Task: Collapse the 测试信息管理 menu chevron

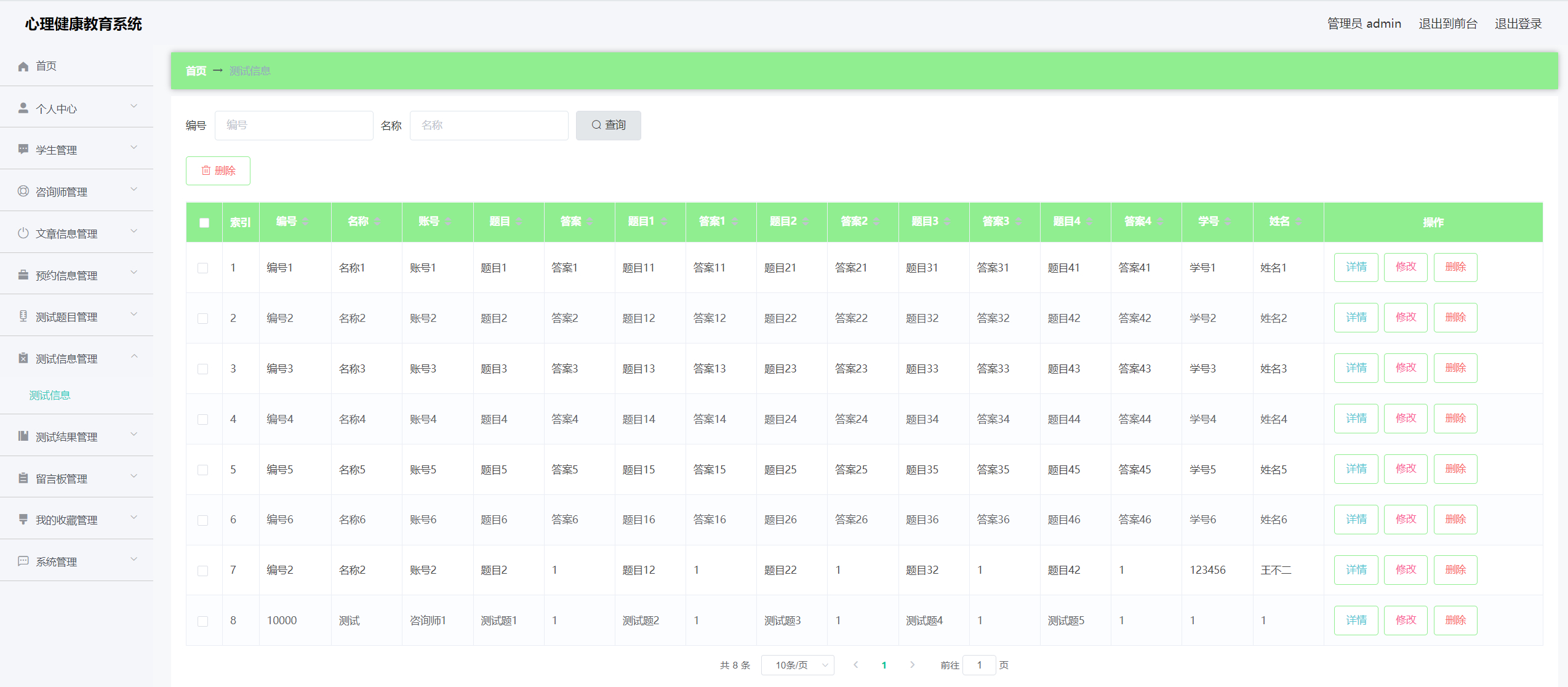Action: pyautogui.click(x=134, y=356)
